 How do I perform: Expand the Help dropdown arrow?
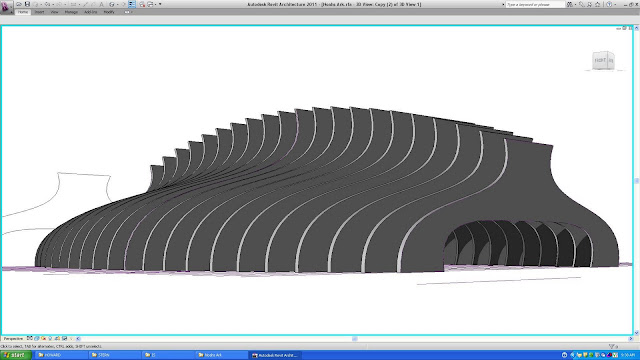(x=615, y=4)
